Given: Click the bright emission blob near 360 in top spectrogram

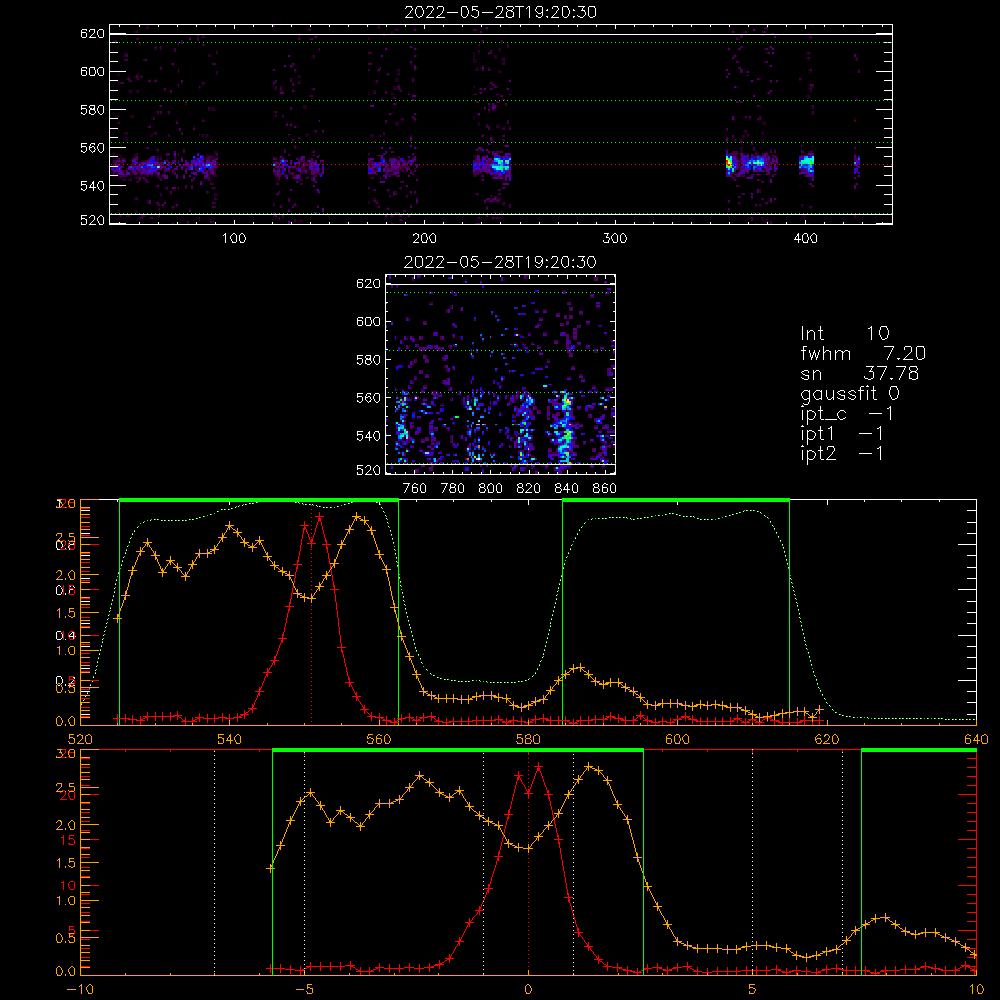Looking at the screenshot, I should tap(730, 165).
